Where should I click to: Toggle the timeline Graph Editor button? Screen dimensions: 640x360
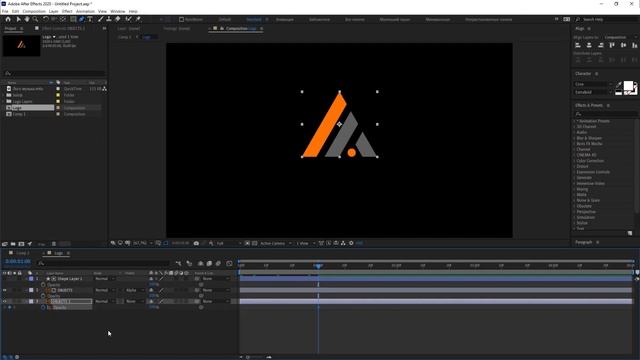tap(229, 264)
